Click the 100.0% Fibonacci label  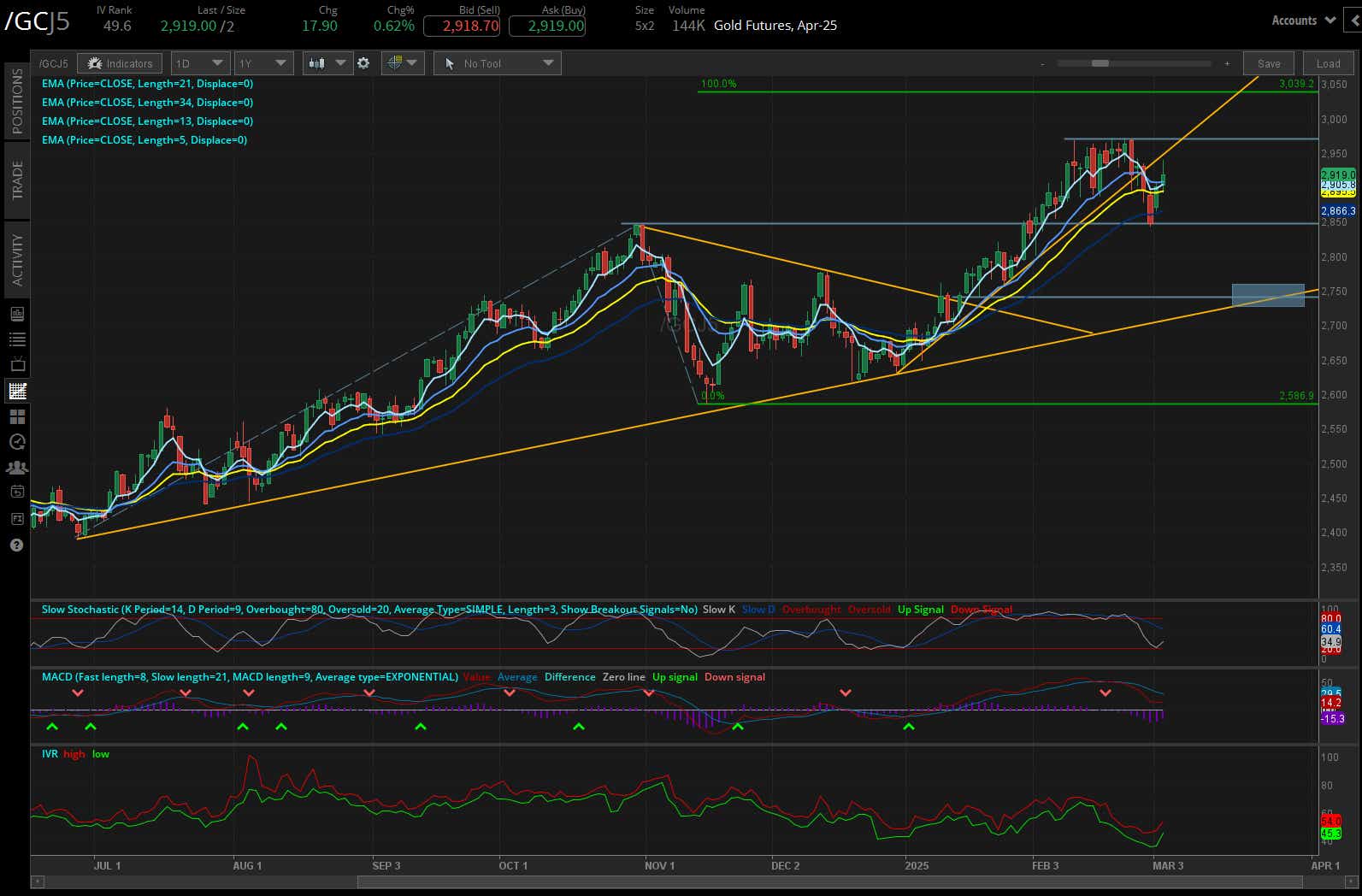[x=718, y=84]
